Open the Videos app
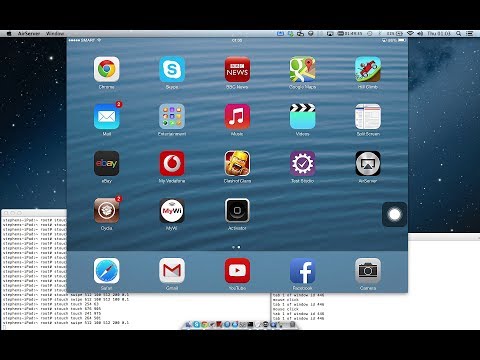 coord(302,116)
